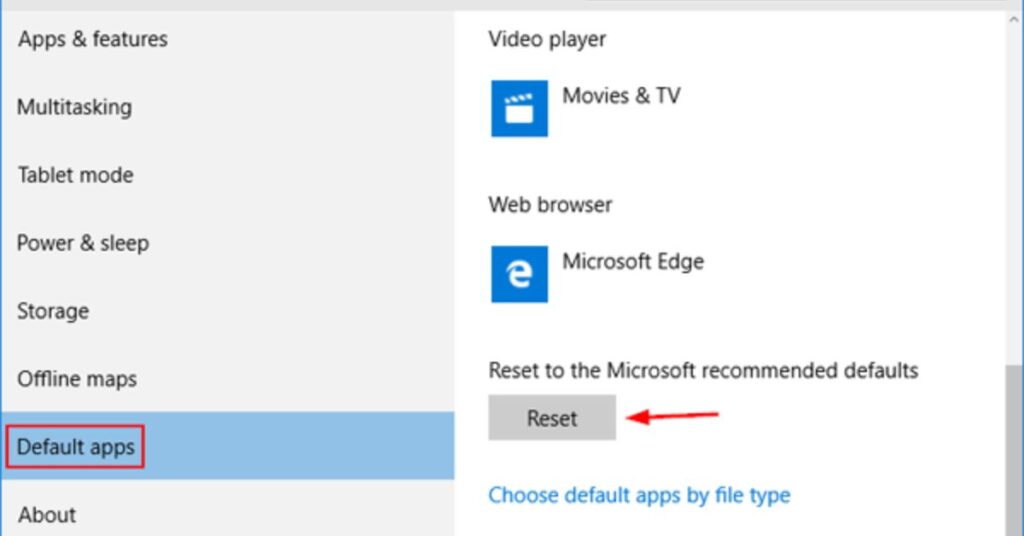Click the scrollbar track above the thumb

click(1014, 196)
